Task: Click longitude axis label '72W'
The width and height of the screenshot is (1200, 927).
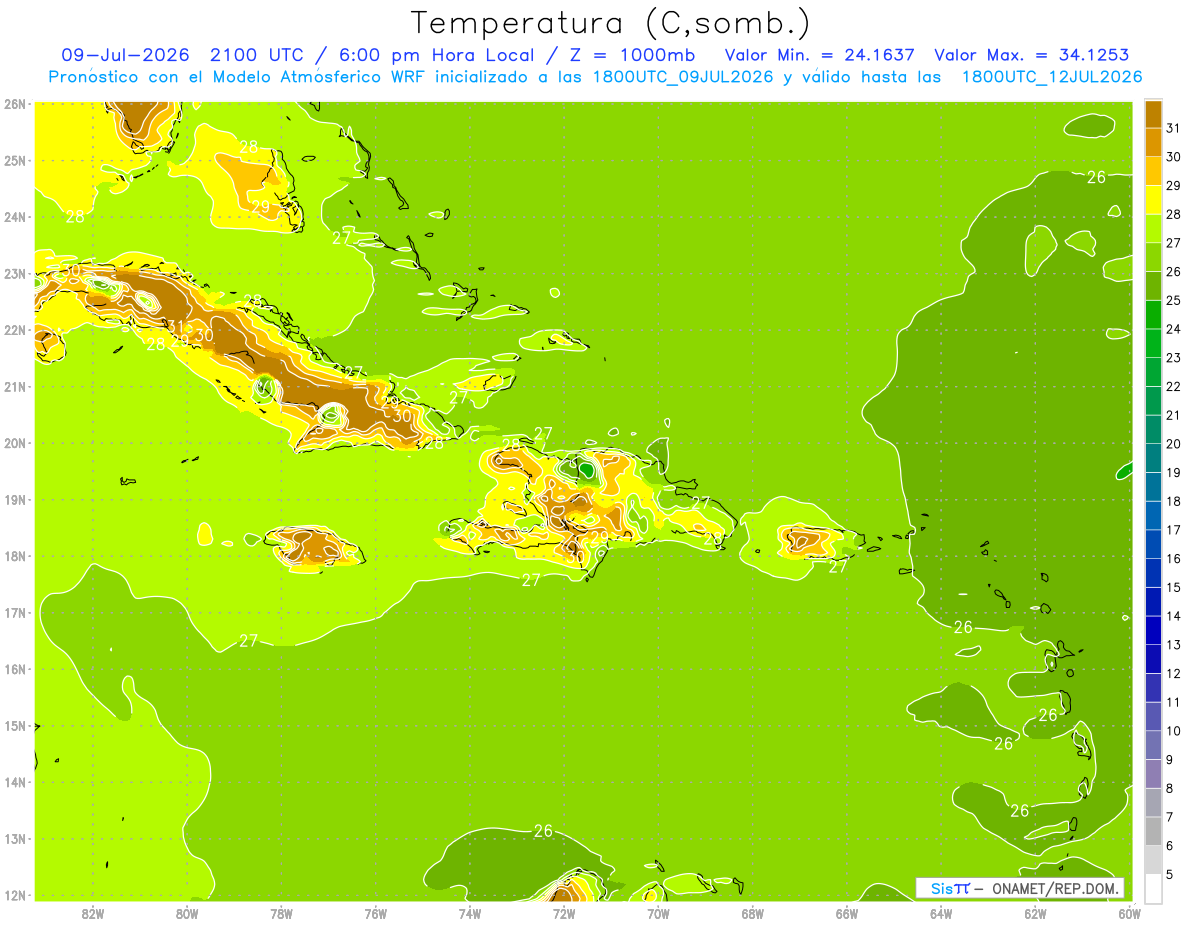Action: coord(564,913)
